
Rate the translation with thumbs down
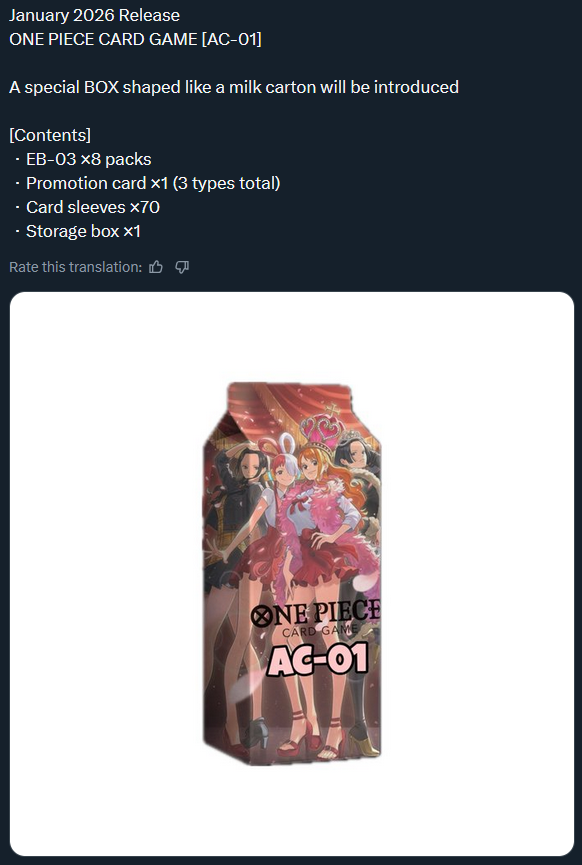pos(182,267)
